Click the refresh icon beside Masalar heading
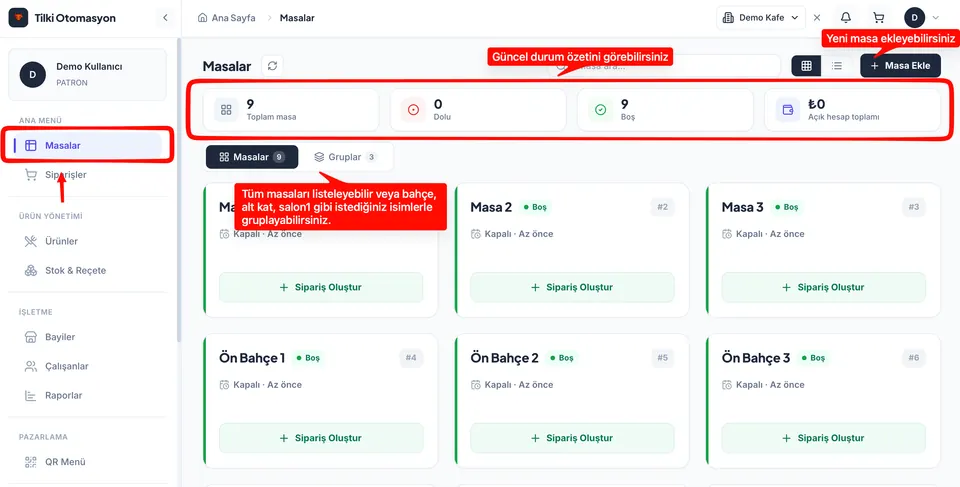The height and width of the screenshot is (487, 960). click(272, 66)
